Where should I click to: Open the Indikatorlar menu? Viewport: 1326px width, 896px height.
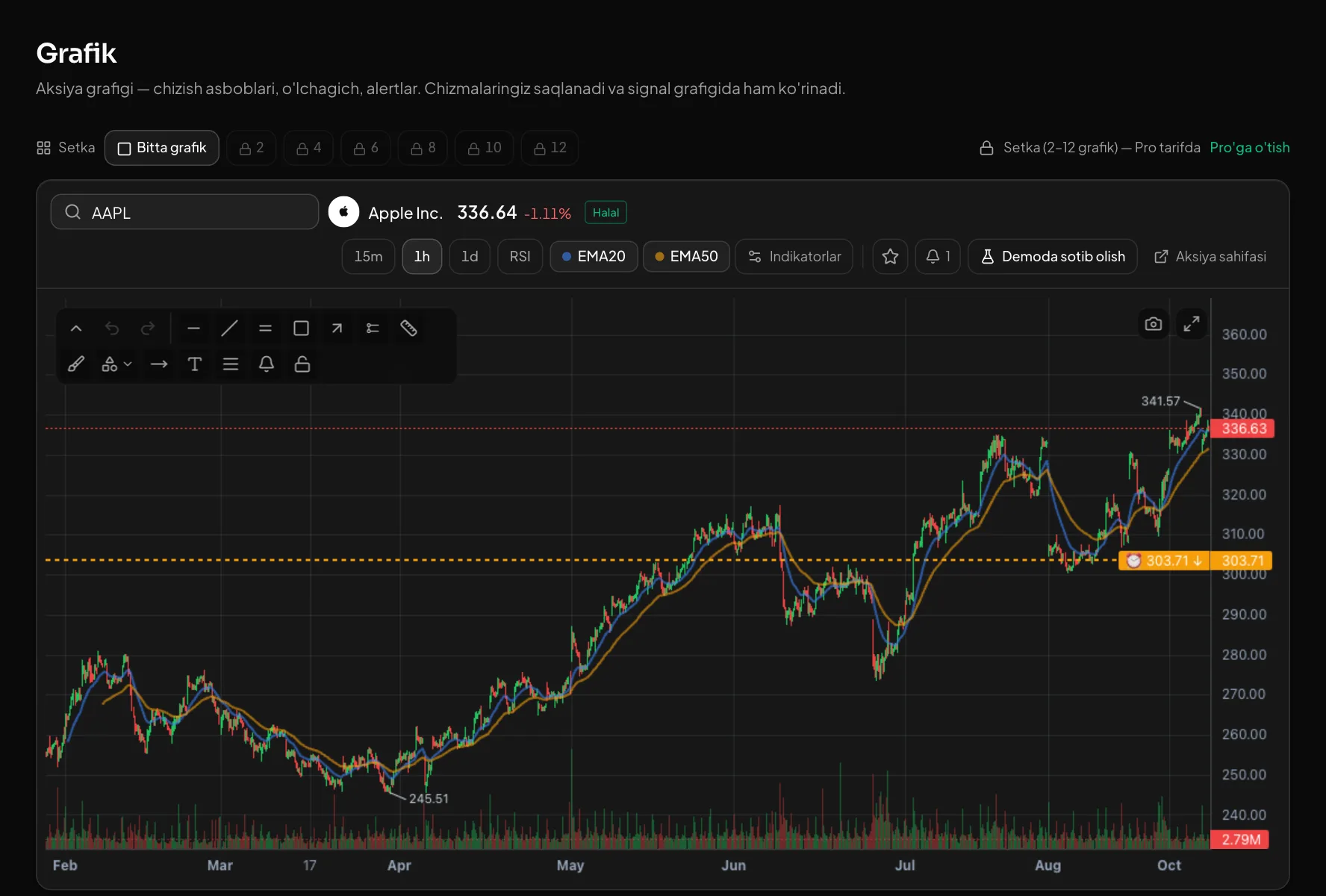pyautogui.click(x=794, y=257)
